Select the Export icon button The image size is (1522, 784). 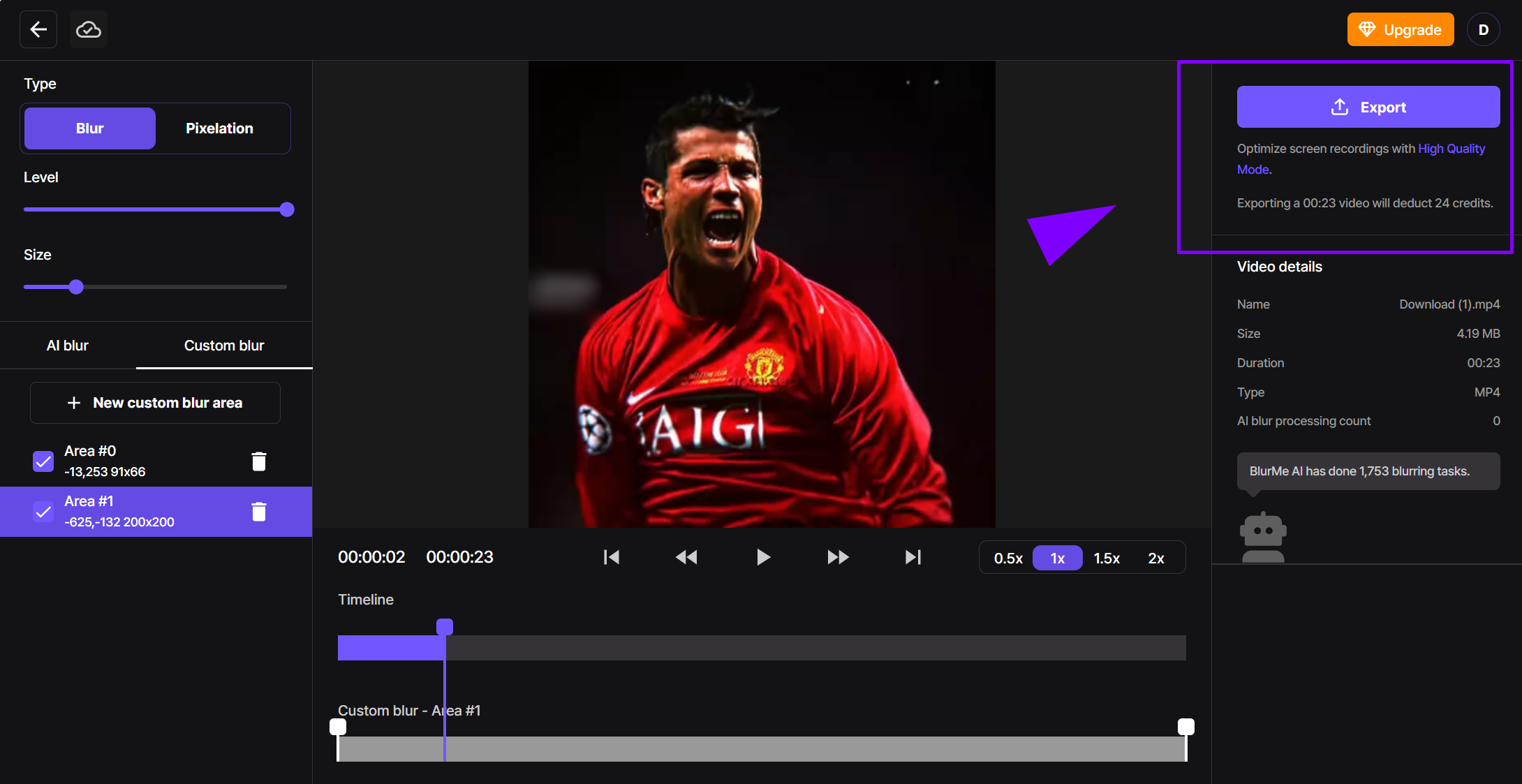(1338, 107)
